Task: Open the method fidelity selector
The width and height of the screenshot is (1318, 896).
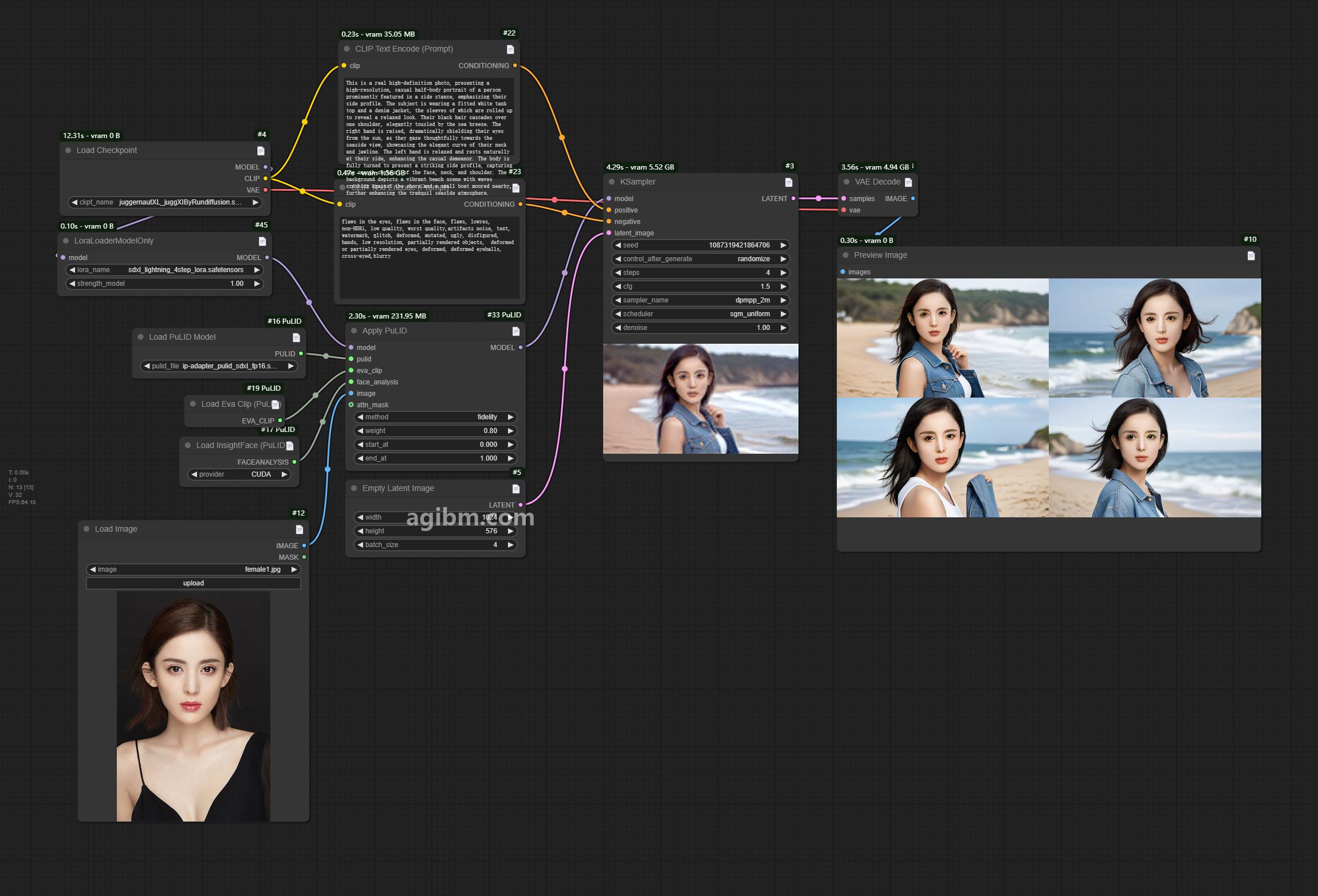Action: pyautogui.click(x=435, y=417)
